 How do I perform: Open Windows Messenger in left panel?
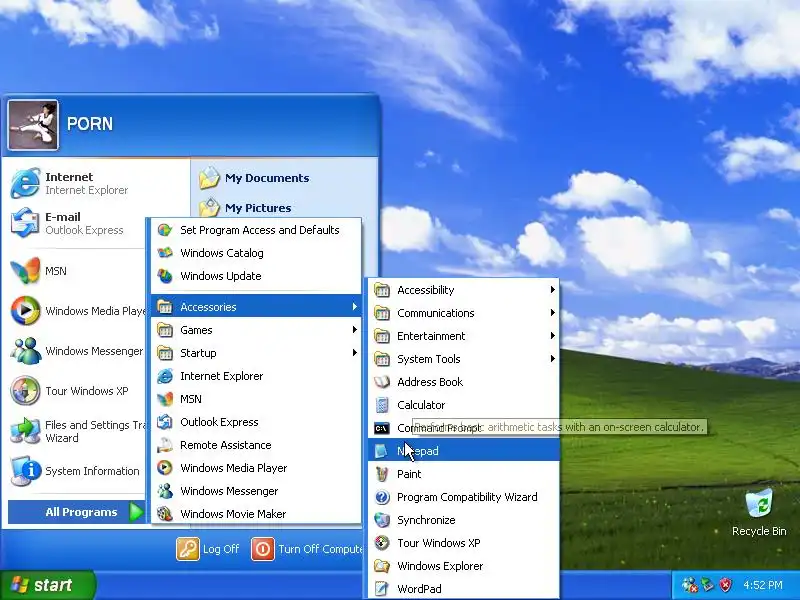pyautogui.click(x=77, y=351)
